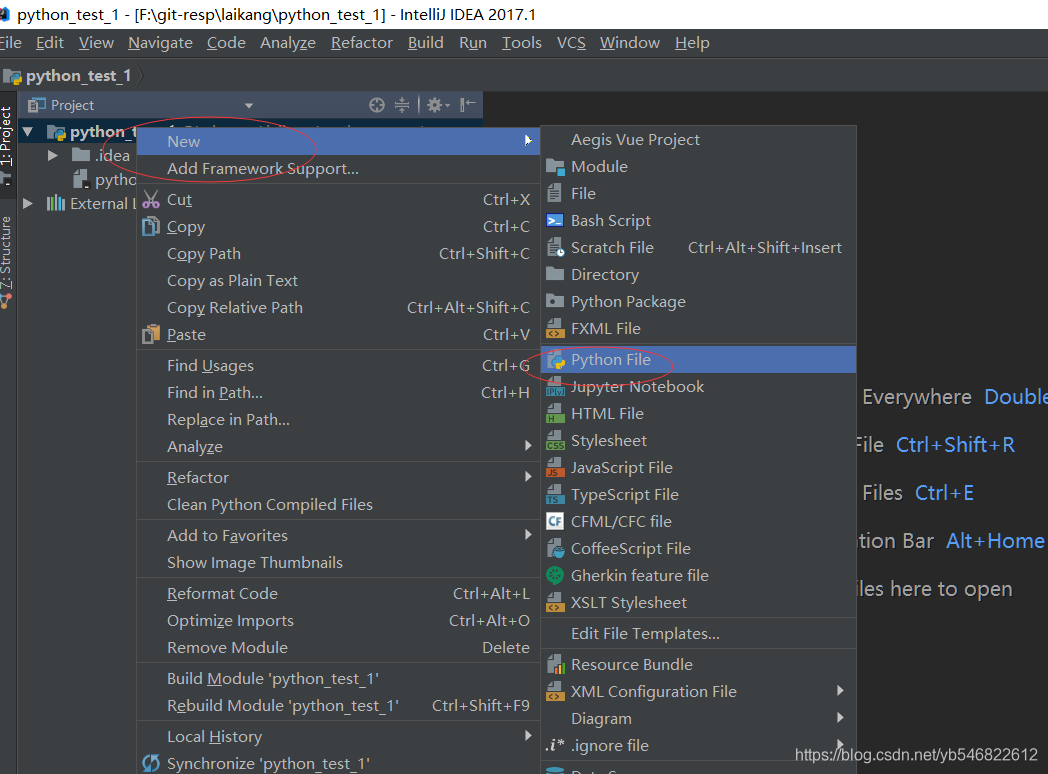The height and width of the screenshot is (774, 1048).
Task: Select Find Usages entry
Action: coord(338,366)
